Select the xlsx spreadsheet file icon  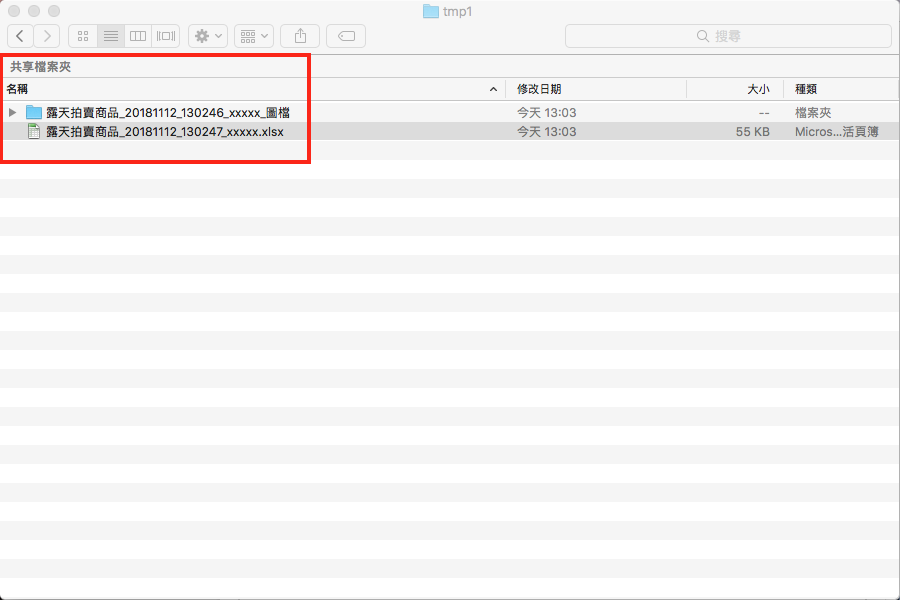(33, 131)
